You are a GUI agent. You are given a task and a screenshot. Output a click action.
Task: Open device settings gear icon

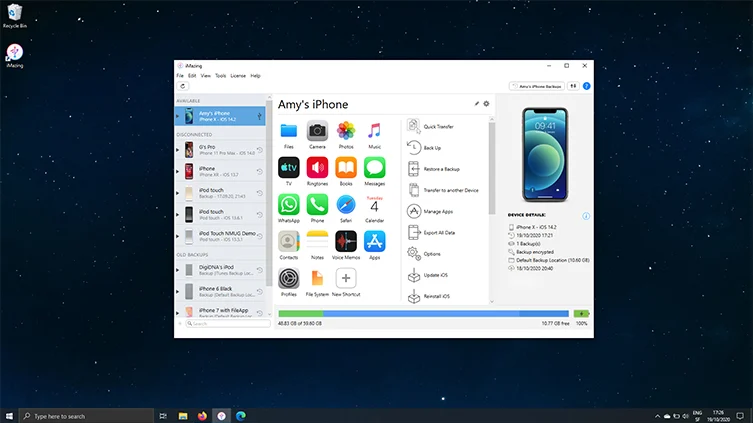pos(486,104)
